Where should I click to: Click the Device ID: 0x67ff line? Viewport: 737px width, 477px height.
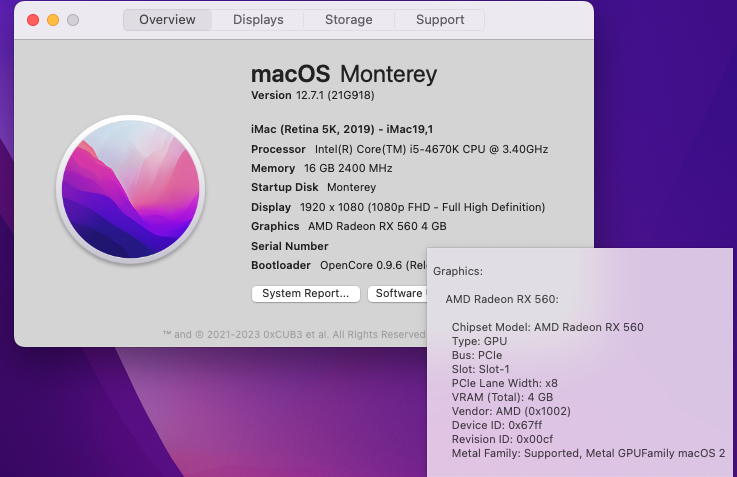pyautogui.click(x=497, y=425)
